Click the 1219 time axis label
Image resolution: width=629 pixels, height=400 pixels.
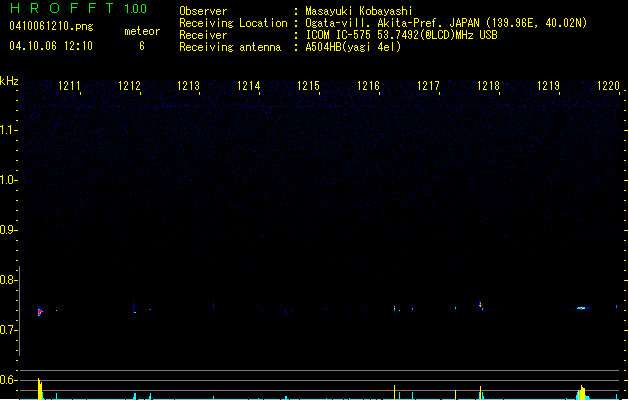[548, 86]
